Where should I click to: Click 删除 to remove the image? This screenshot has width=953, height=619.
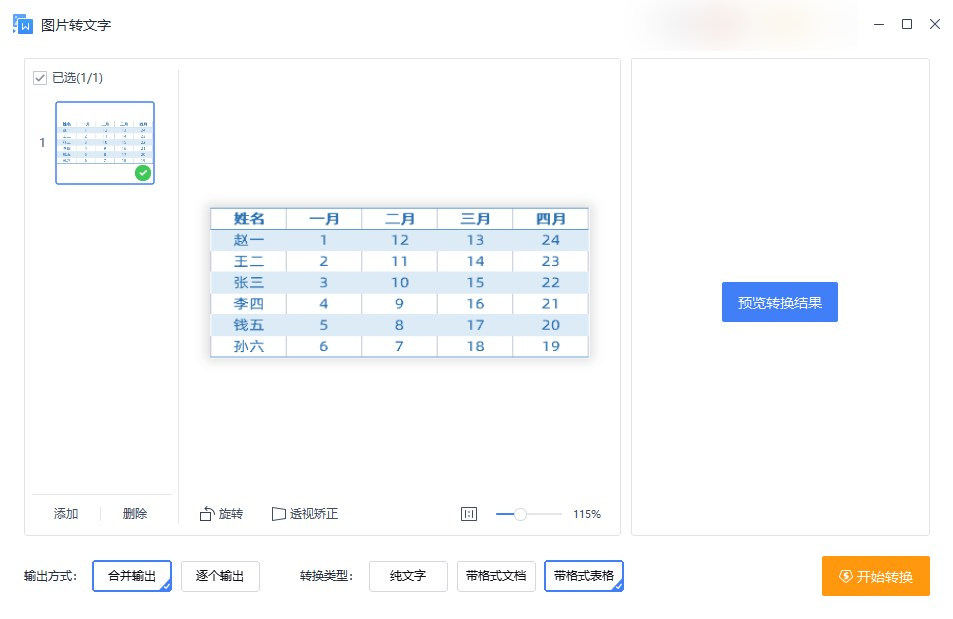(x=135, y=513)
